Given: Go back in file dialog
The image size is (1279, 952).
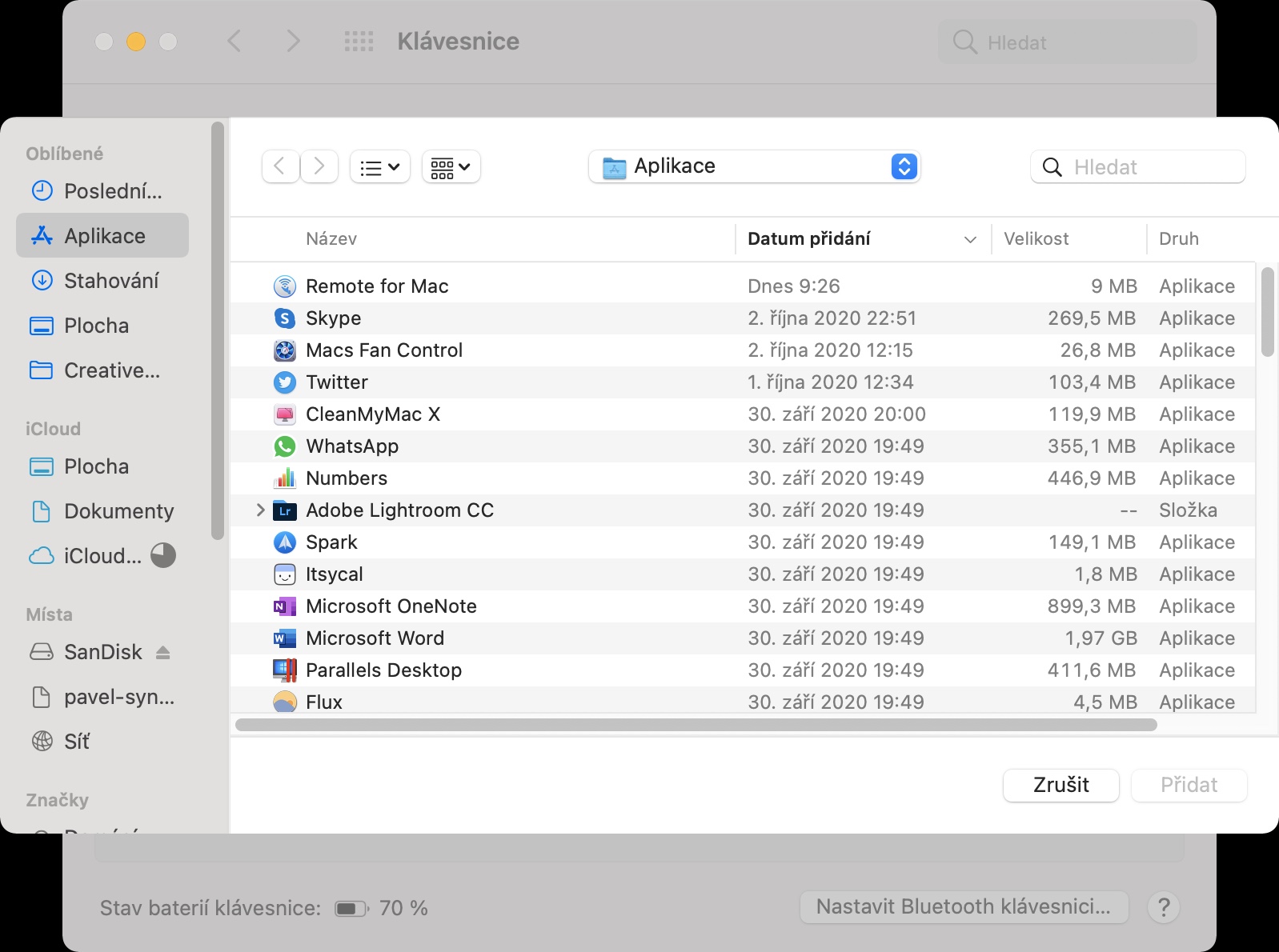Looking at the screenshot, I should pyautogui.click(x=280, y=166).
